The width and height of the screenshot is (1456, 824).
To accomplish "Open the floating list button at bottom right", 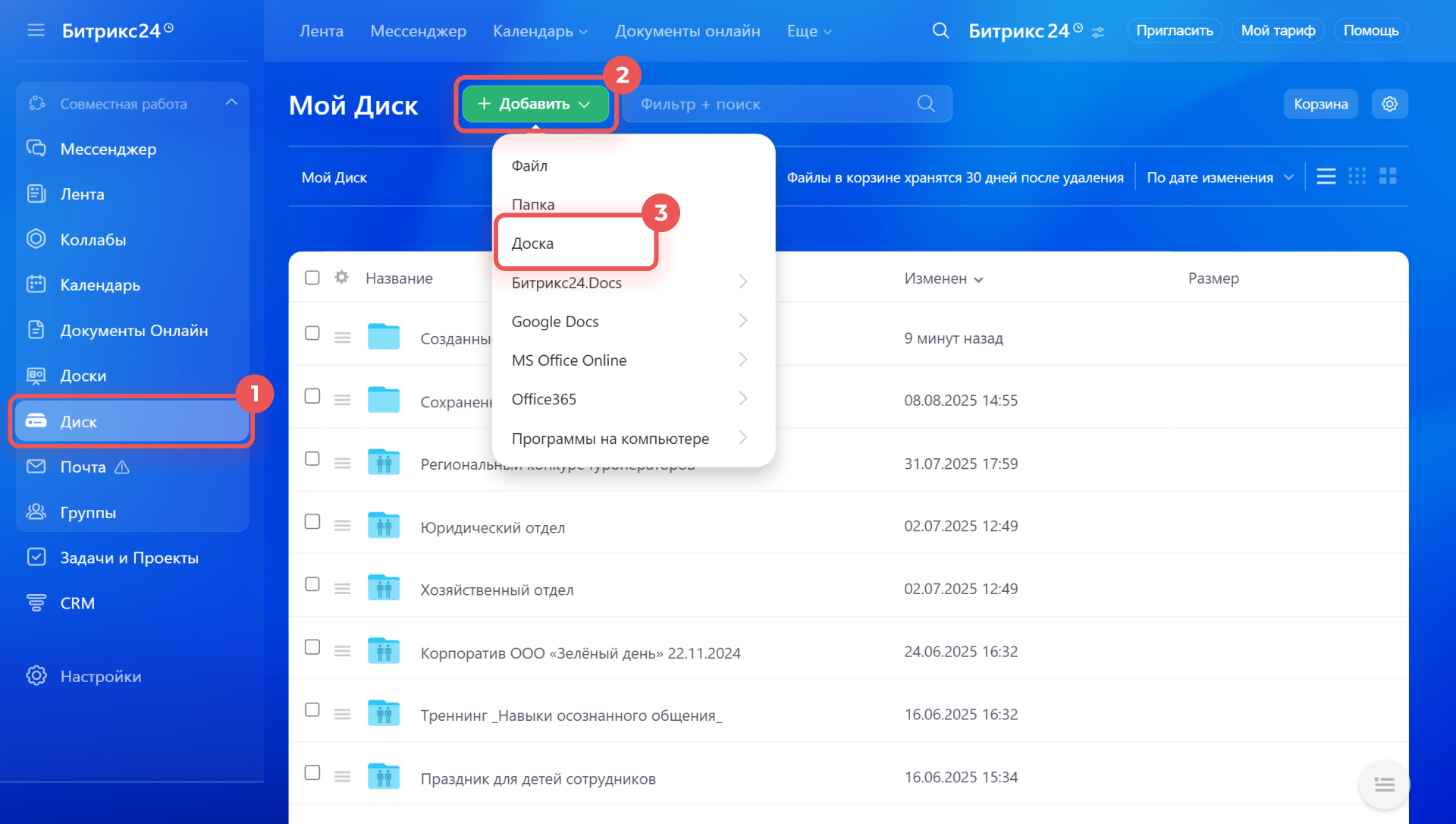I will click(1384, 785).
